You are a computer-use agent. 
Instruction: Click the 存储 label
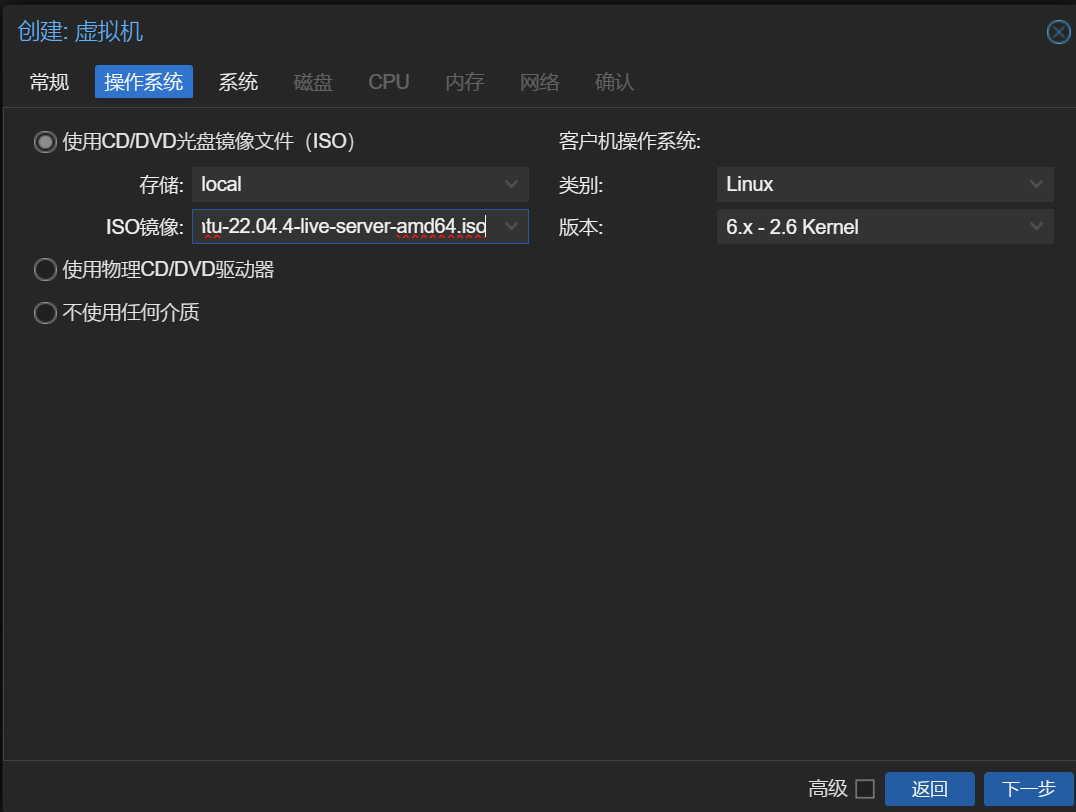pos(161,185)
